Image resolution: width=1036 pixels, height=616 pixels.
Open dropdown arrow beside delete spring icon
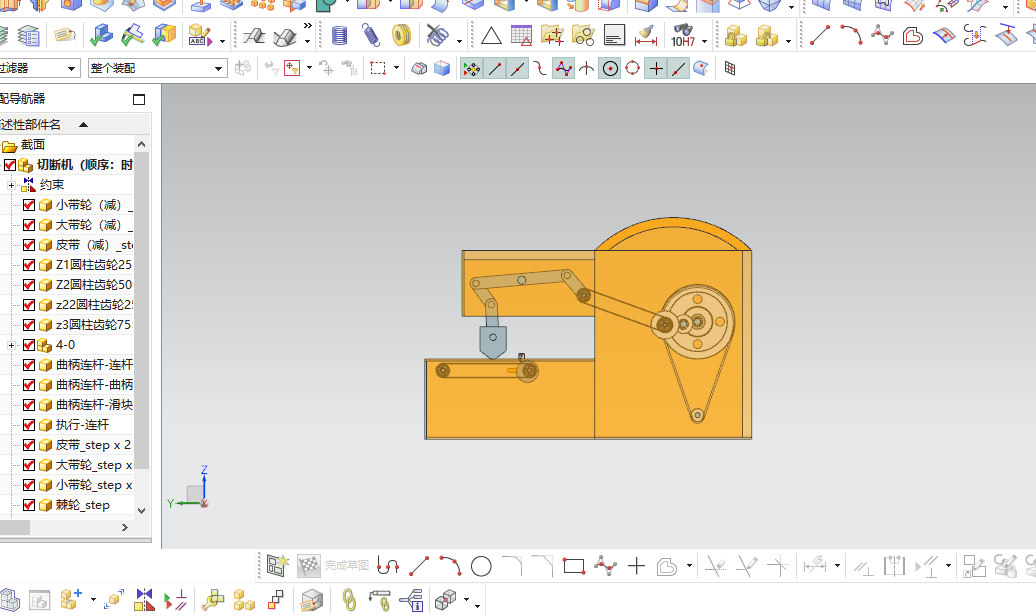[459, 40]
